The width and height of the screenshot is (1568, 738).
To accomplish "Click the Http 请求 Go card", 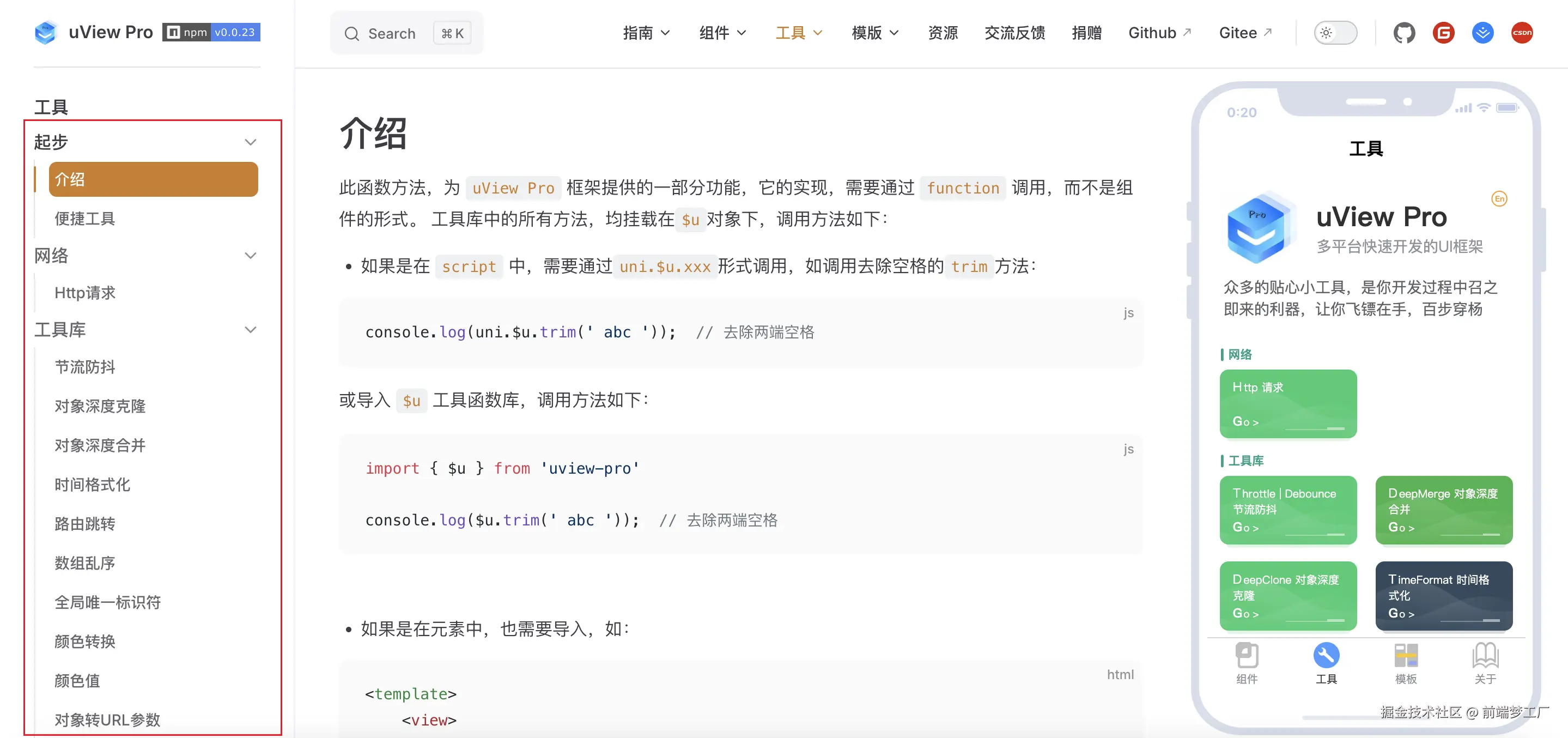I will 1287,403.
